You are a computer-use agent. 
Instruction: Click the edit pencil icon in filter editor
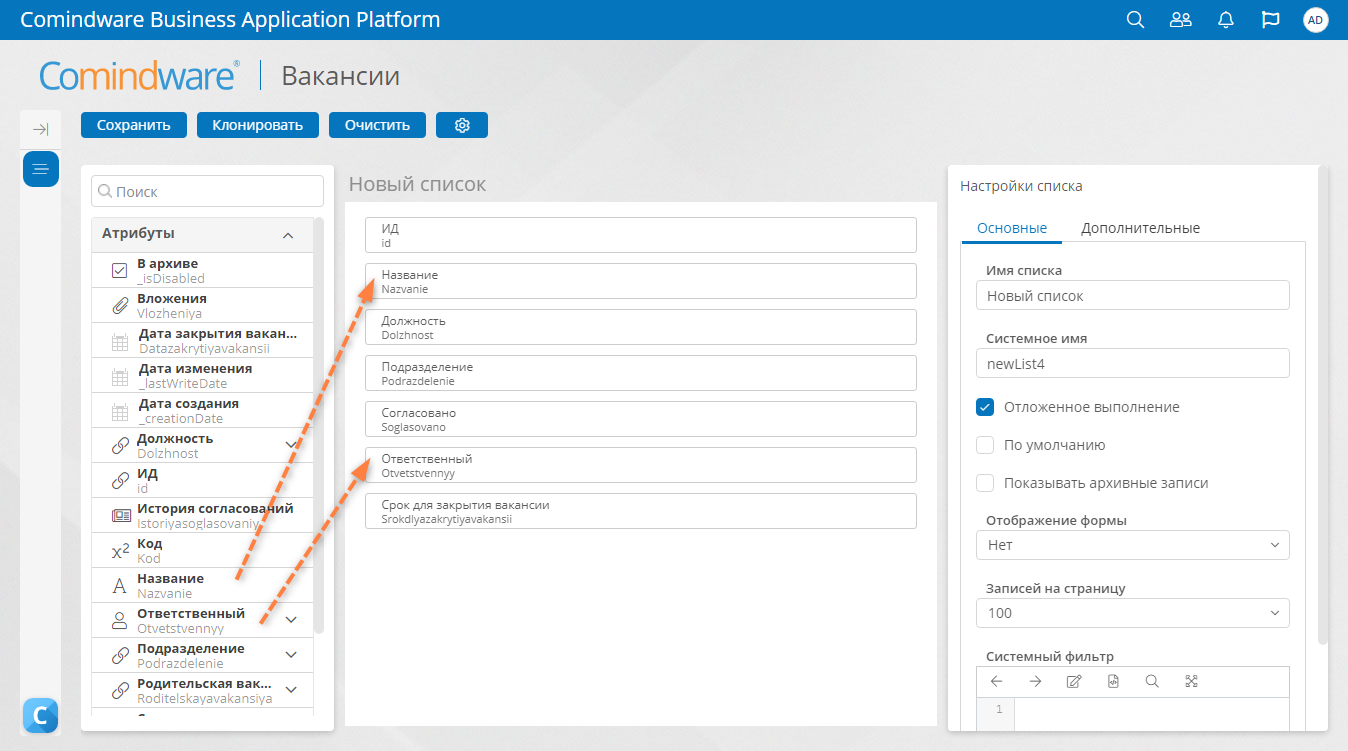click(1074, 681)
